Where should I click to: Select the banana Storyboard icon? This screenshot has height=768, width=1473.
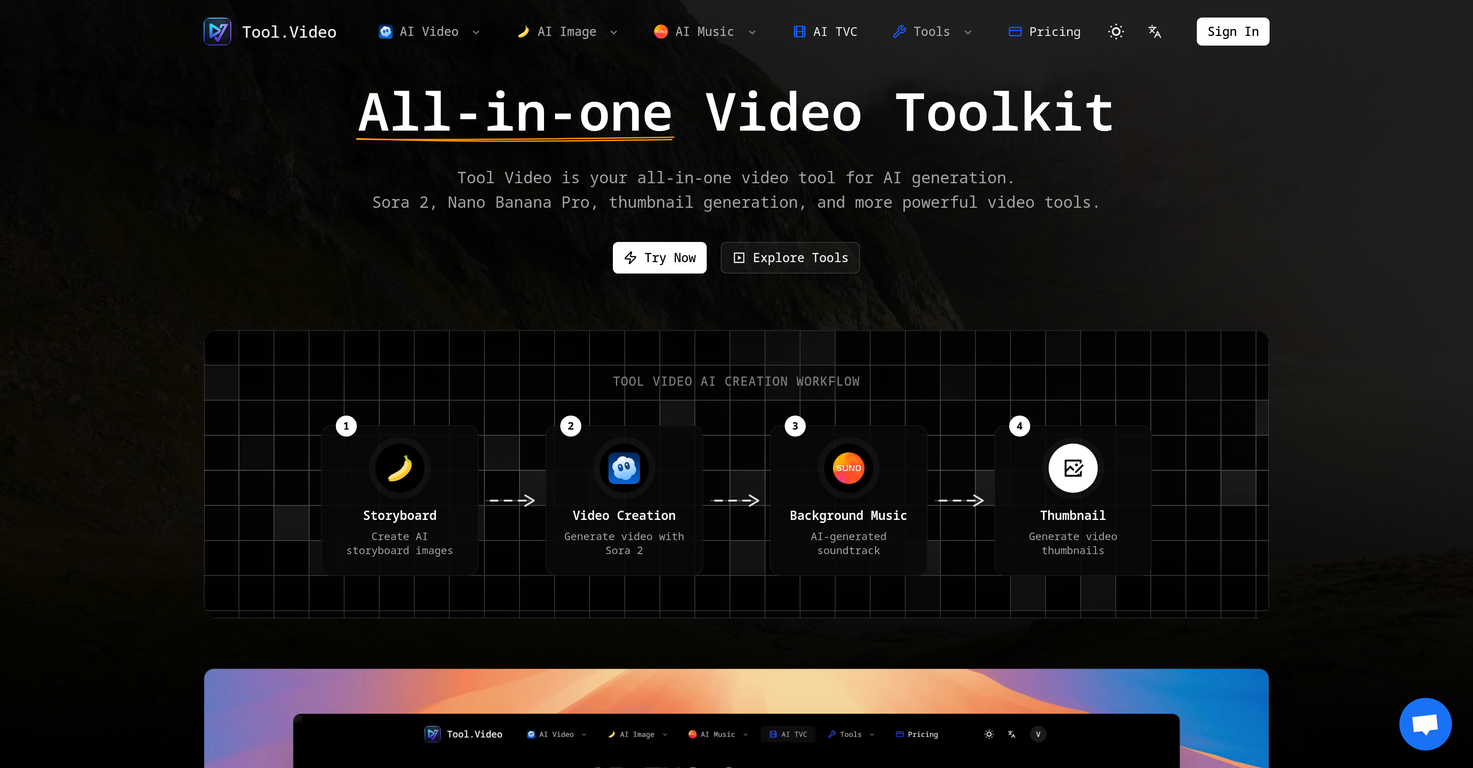click(x=399, y=468)
